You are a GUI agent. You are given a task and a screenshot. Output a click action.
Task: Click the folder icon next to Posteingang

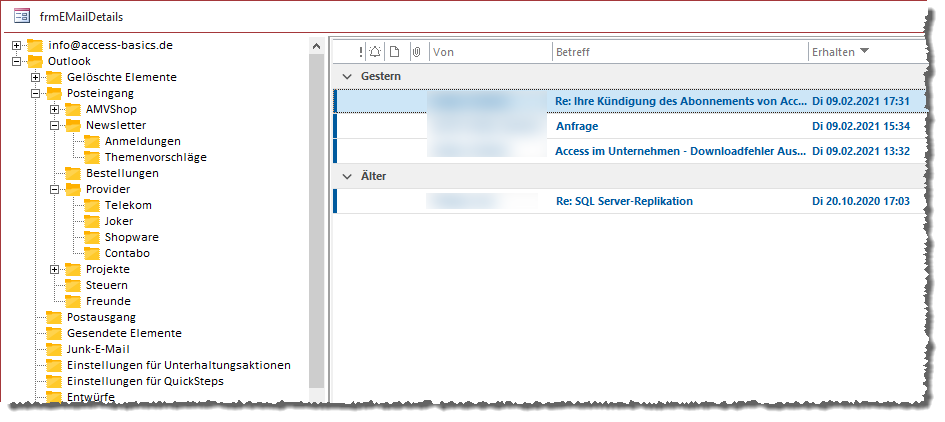pyautogui.click(x=54, y=93)
